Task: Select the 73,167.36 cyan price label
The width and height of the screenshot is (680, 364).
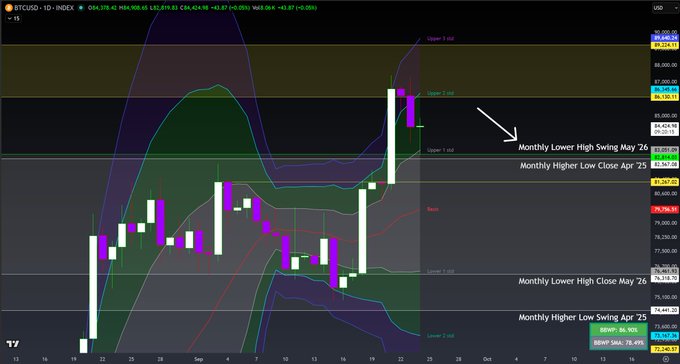Action: 665,336
